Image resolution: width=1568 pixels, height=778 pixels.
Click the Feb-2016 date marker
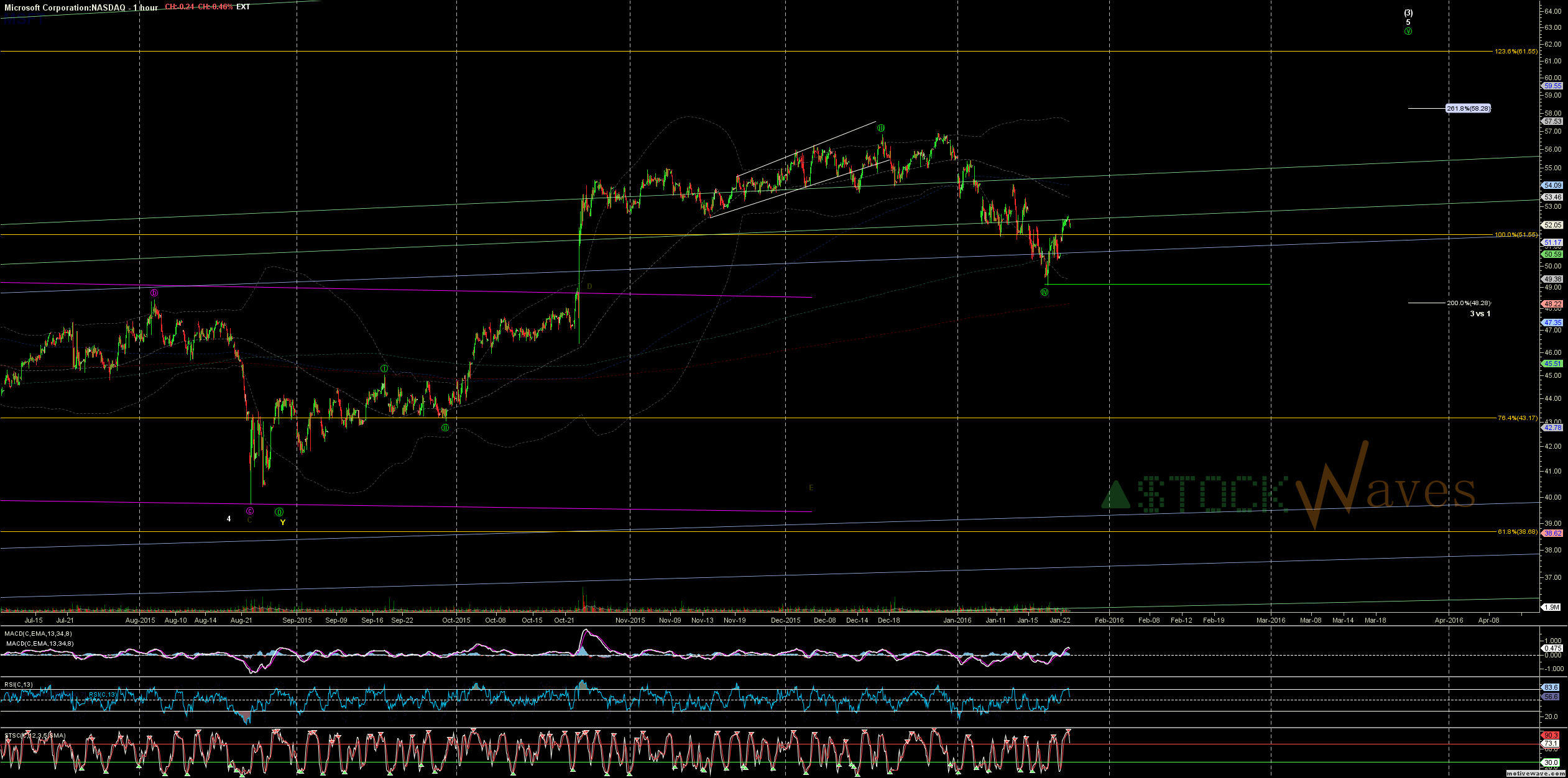click(x=1109, y=620)
